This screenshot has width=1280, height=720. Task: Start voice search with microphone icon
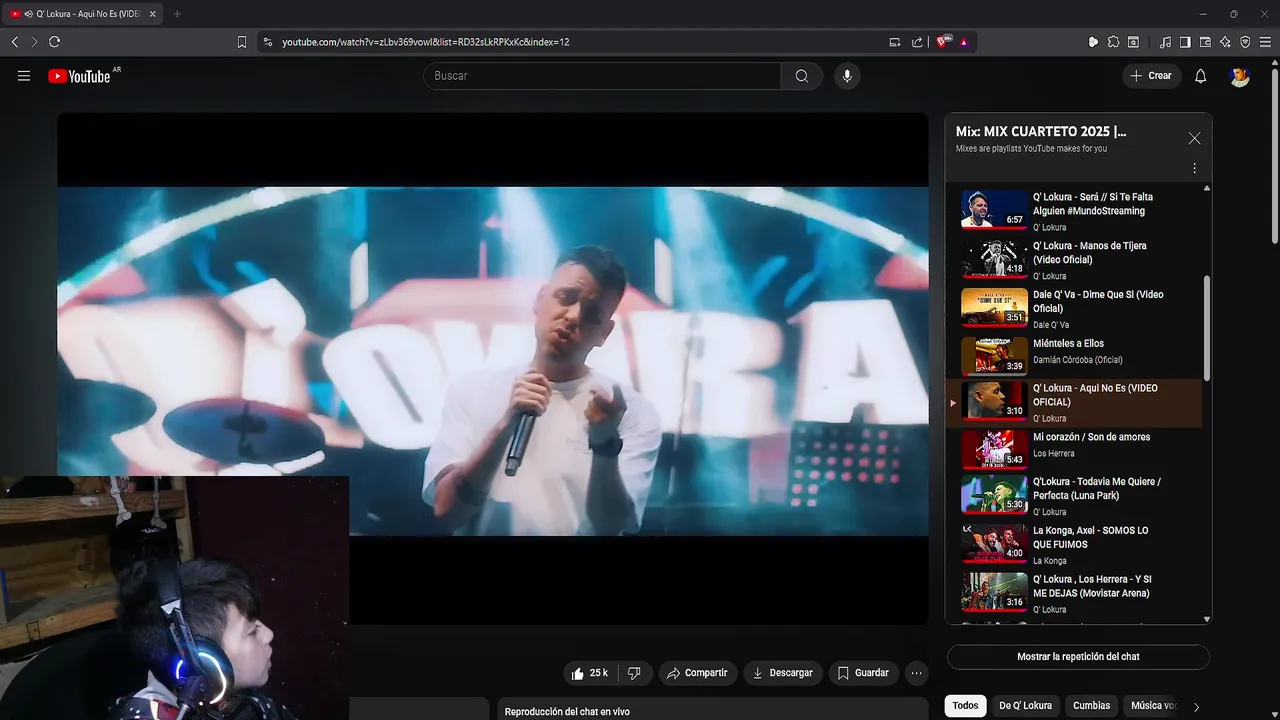pos(847,76)
